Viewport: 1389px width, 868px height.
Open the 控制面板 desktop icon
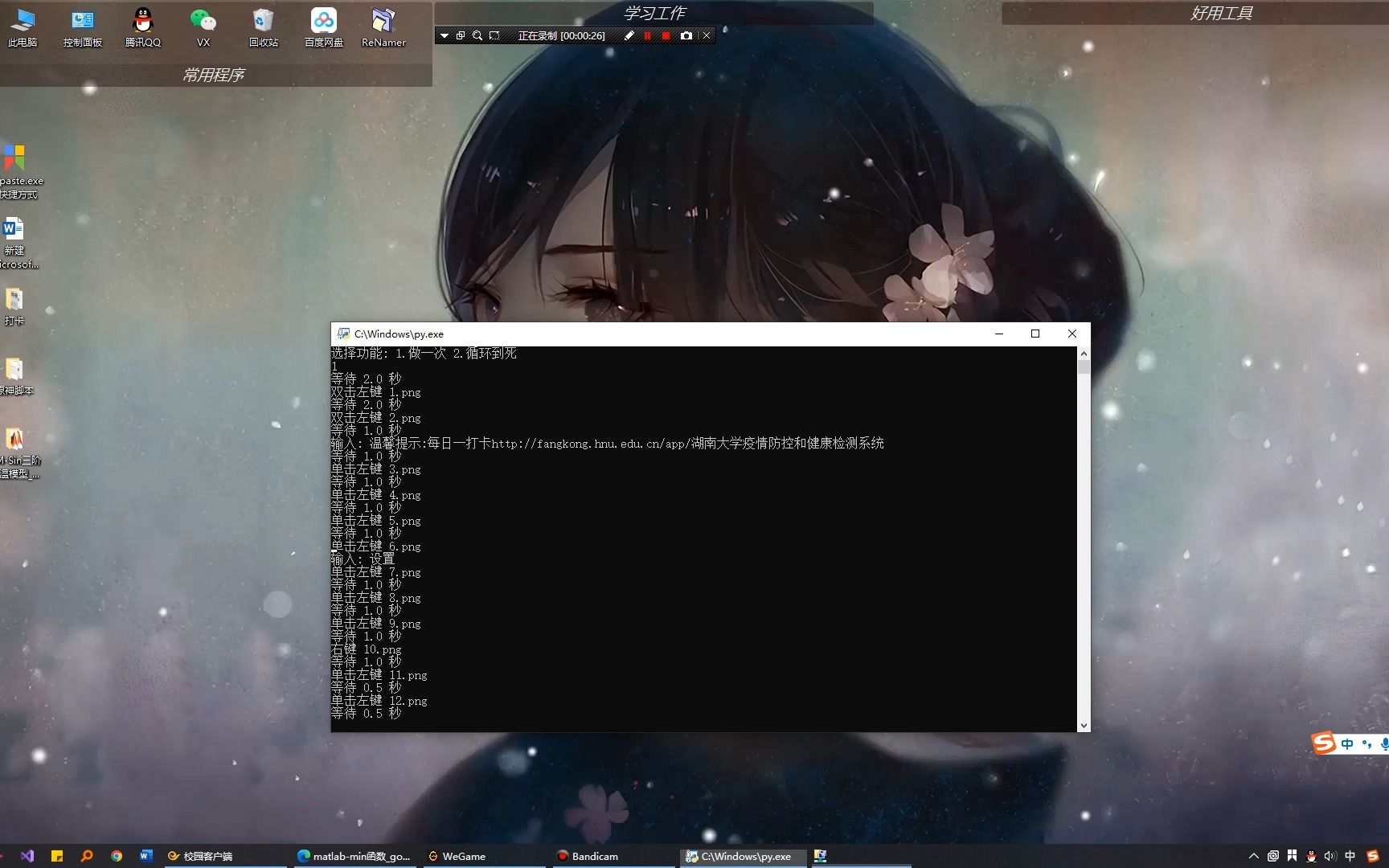pyautogui.click(x=83, y=27)
